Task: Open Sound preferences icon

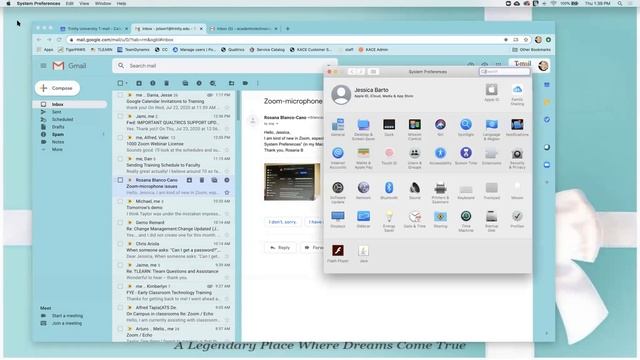Action: point(415,187)
